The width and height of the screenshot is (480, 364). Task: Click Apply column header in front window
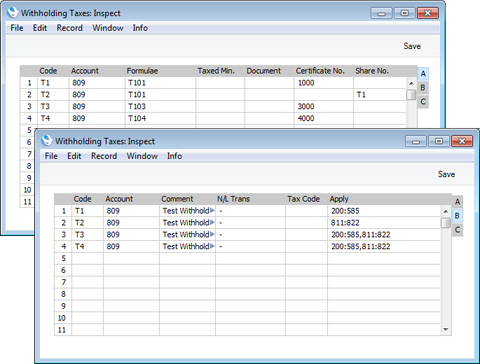tap(339, 199)
